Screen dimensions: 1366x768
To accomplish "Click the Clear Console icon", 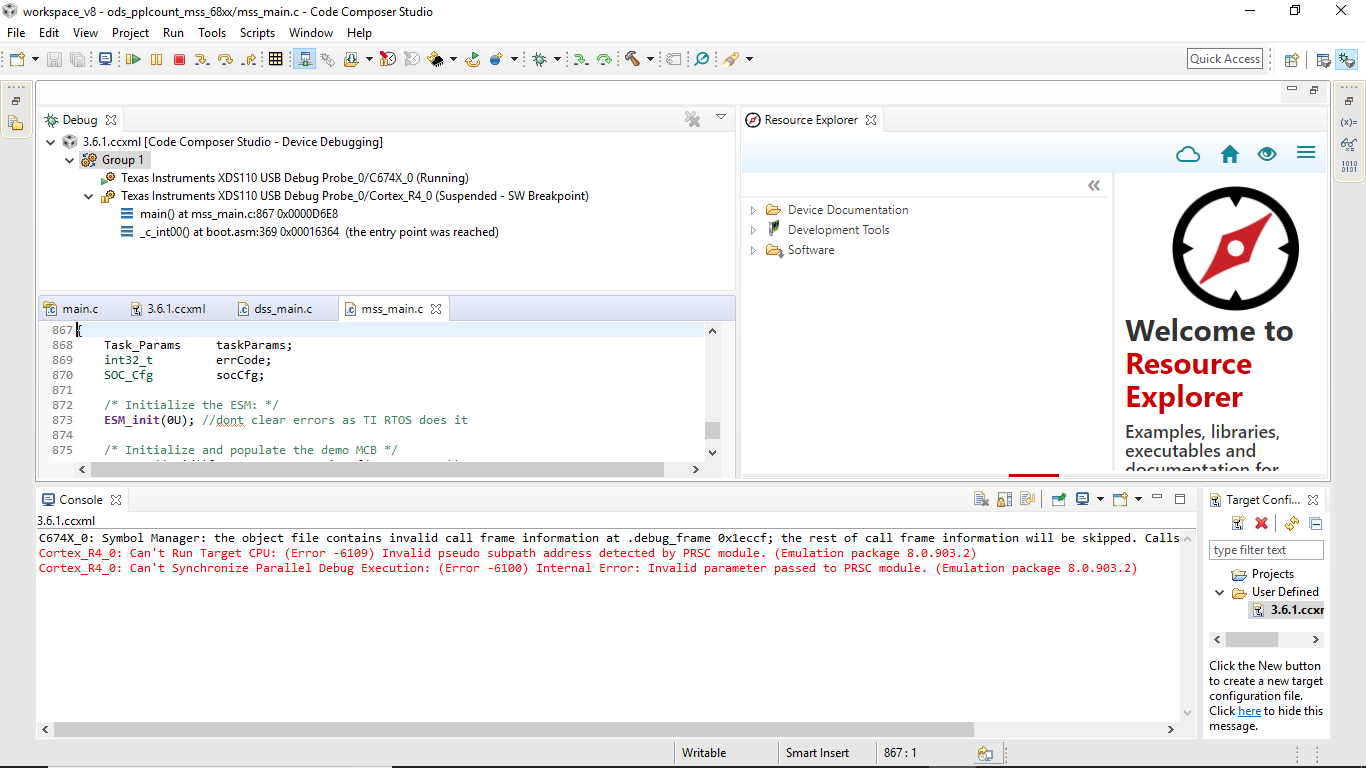I will coord(981,499).
